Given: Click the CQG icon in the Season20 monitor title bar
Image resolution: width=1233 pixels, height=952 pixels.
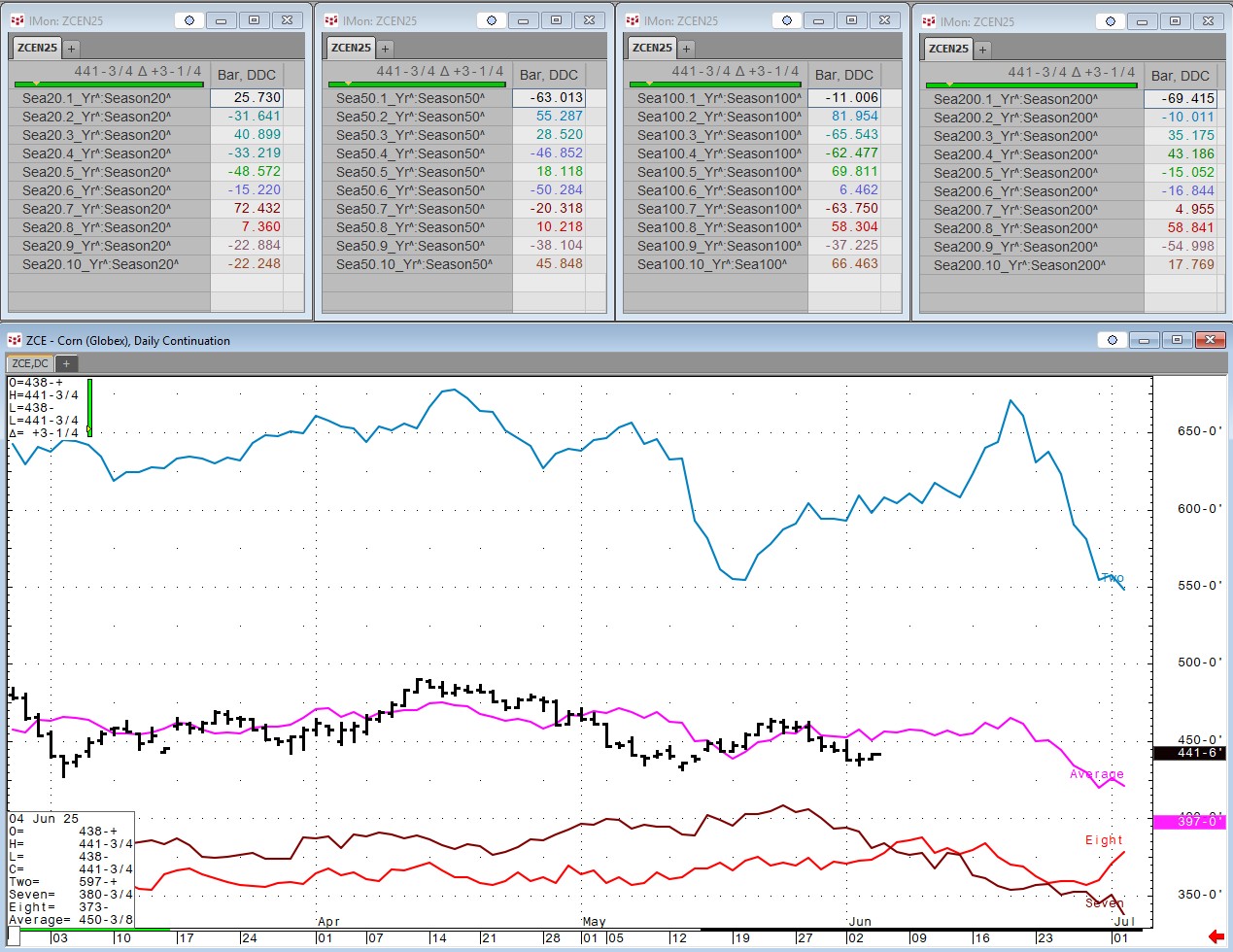Looking at the screenshot, I should (x=17, y=20).
